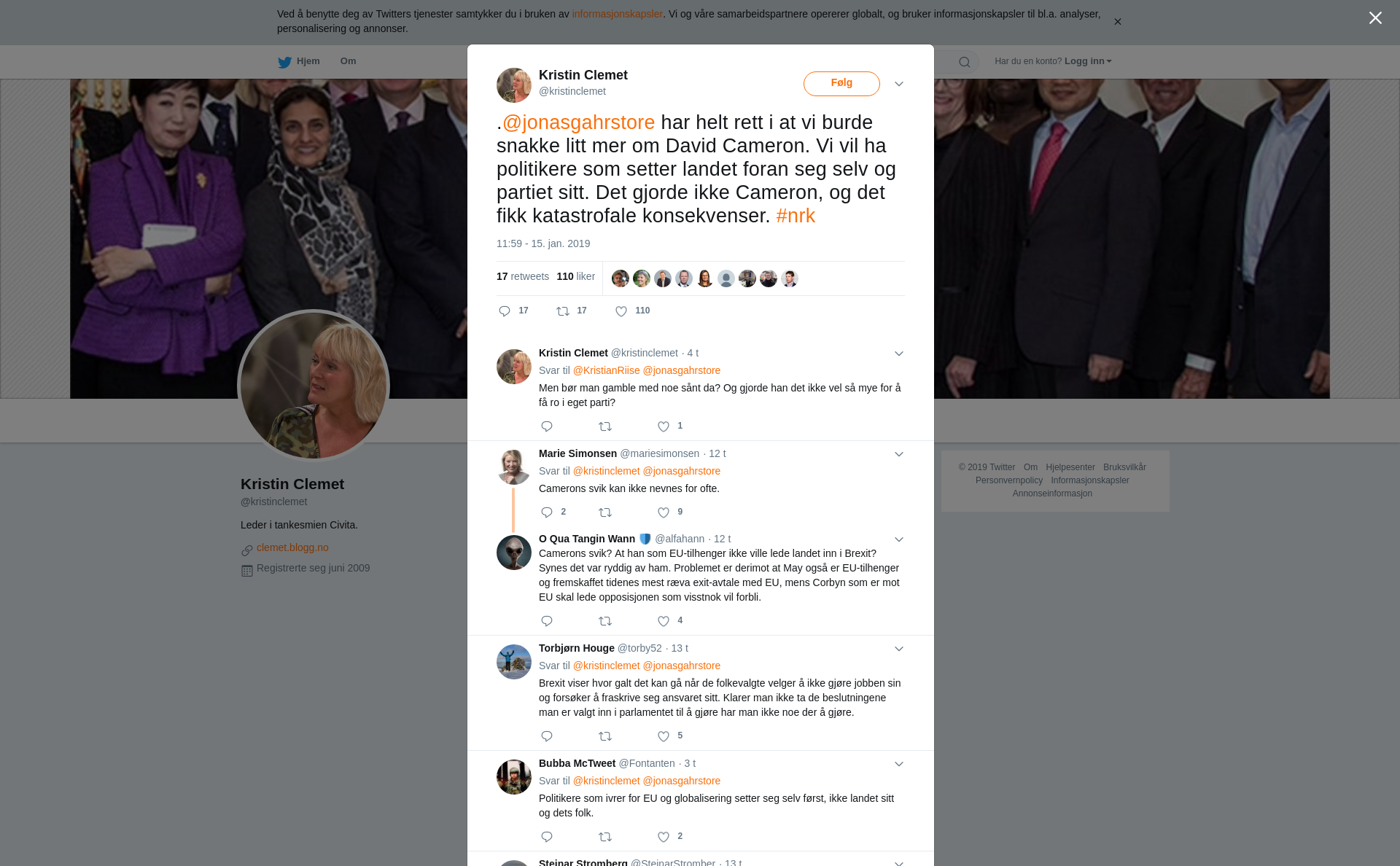Like O Qua Tangin Wann's reply
This screenshot has width=1400, height=866.
[664, 621]
